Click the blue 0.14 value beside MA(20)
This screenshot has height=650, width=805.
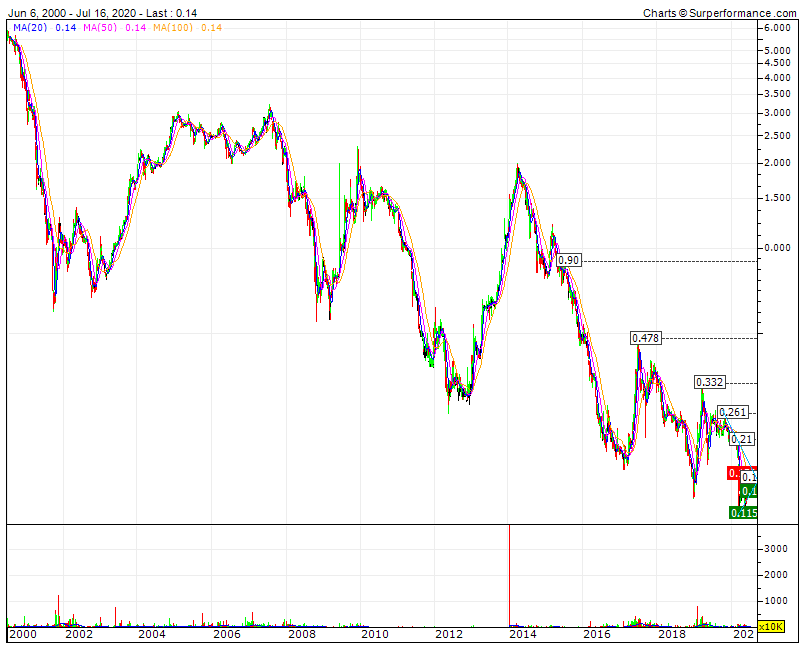pyautogui.click(x=66, y=28)
